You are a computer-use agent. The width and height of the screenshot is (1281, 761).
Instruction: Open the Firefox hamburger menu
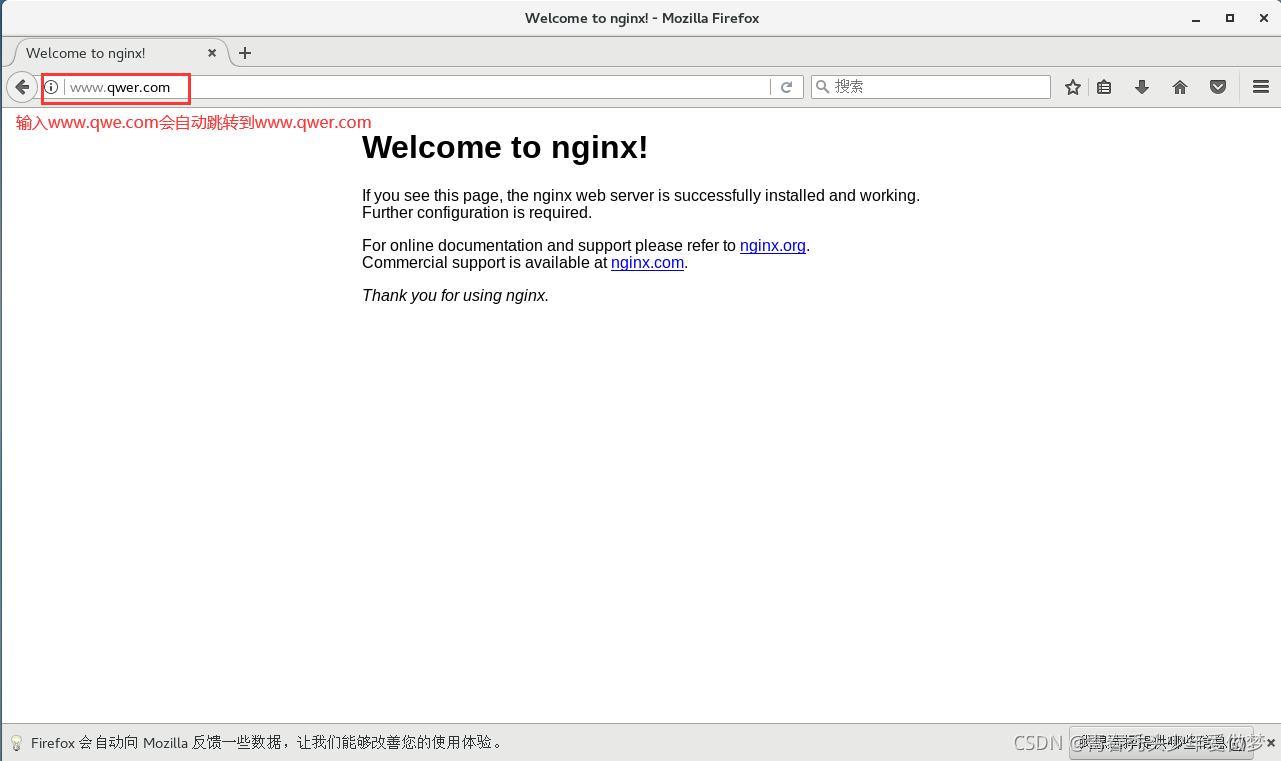[1261, 87]
